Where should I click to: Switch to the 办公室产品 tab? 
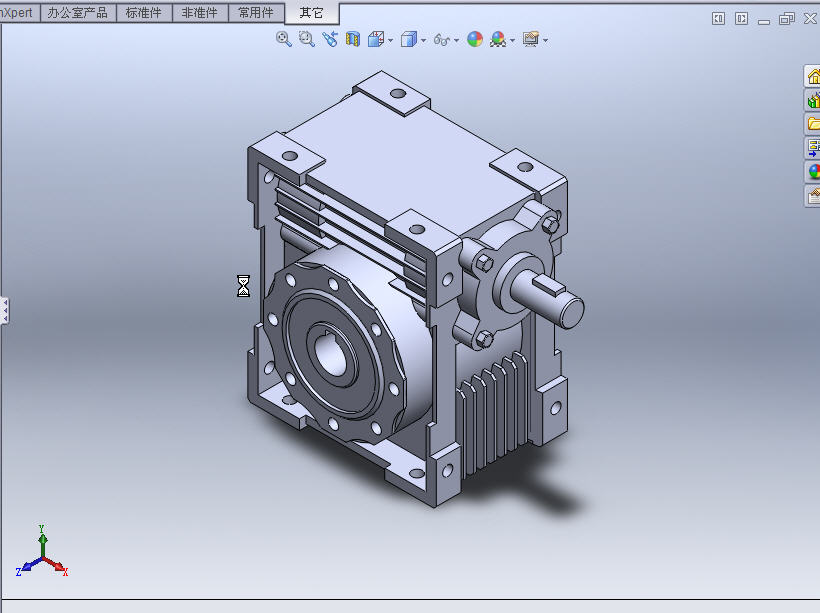click(x=77, y=13)
